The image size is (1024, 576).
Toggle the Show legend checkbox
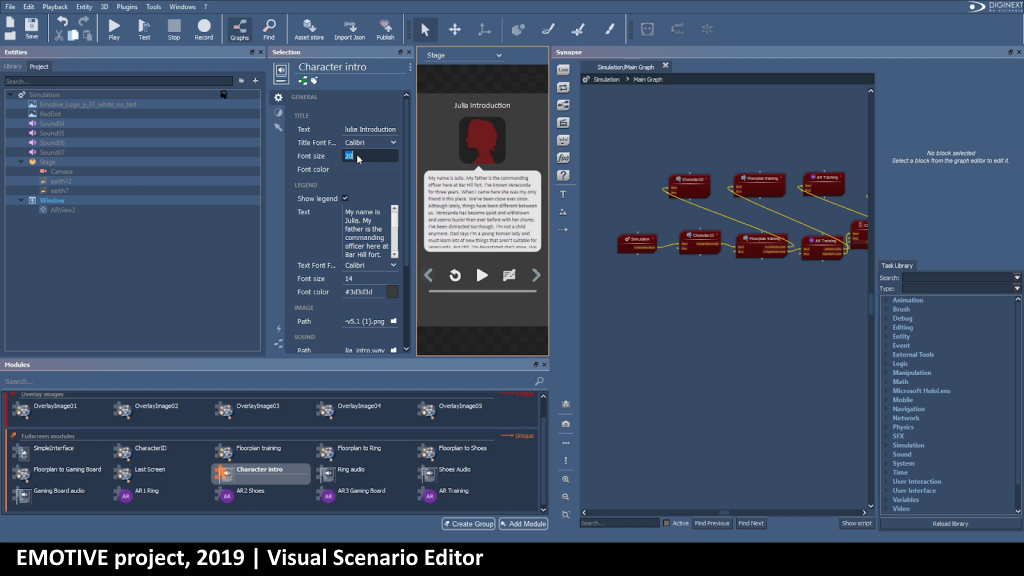tap(346, 198)
